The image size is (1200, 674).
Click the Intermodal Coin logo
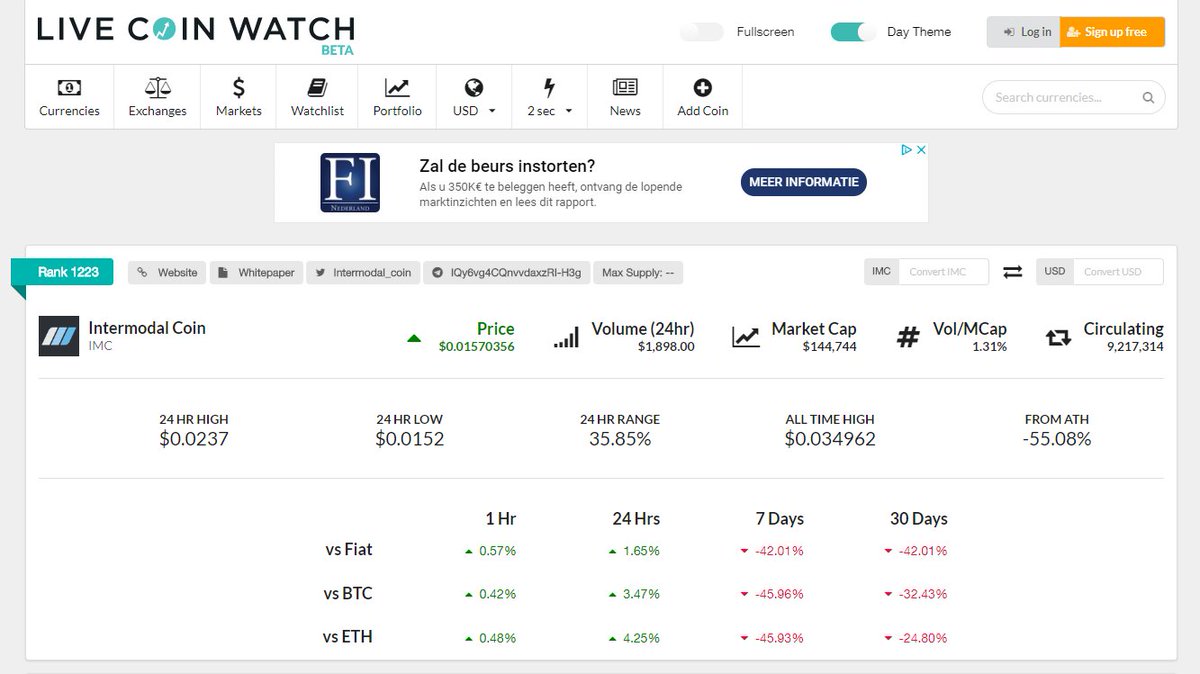coord(59,336)
